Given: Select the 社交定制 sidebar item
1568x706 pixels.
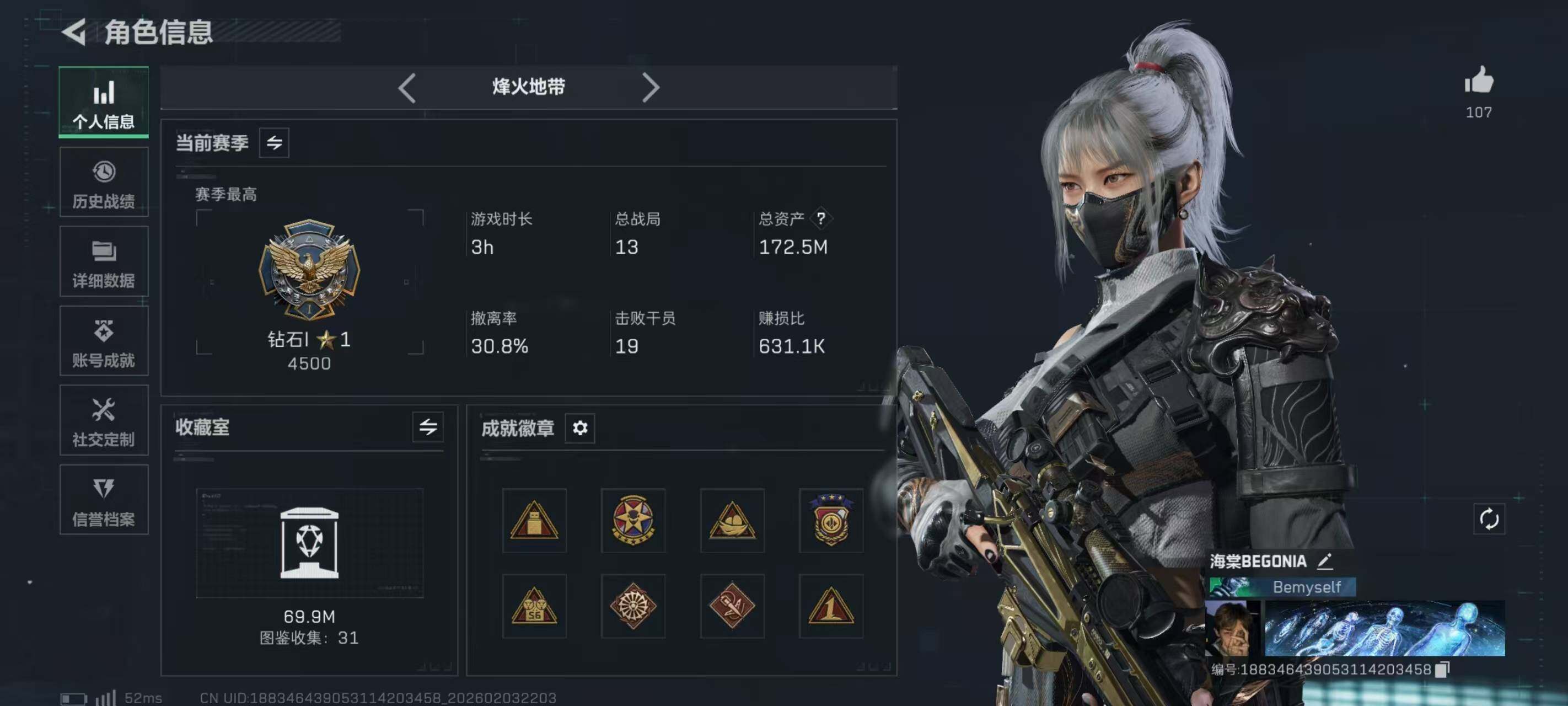Looking at the screenshot, I should pyautogui.click(x=104, y=420).
